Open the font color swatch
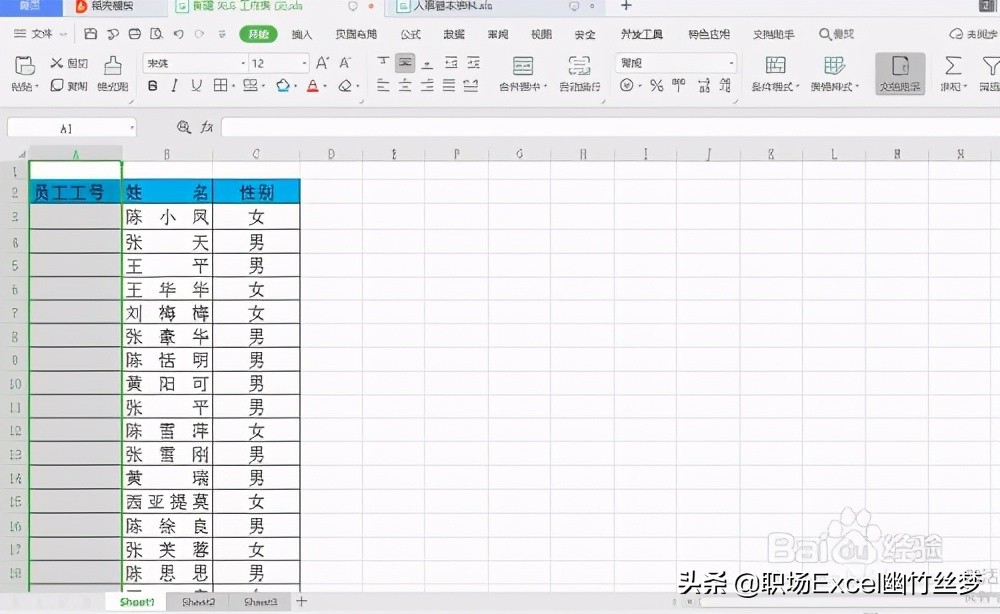The width and height of the screenshot is (1000, 614). point(313,87)
